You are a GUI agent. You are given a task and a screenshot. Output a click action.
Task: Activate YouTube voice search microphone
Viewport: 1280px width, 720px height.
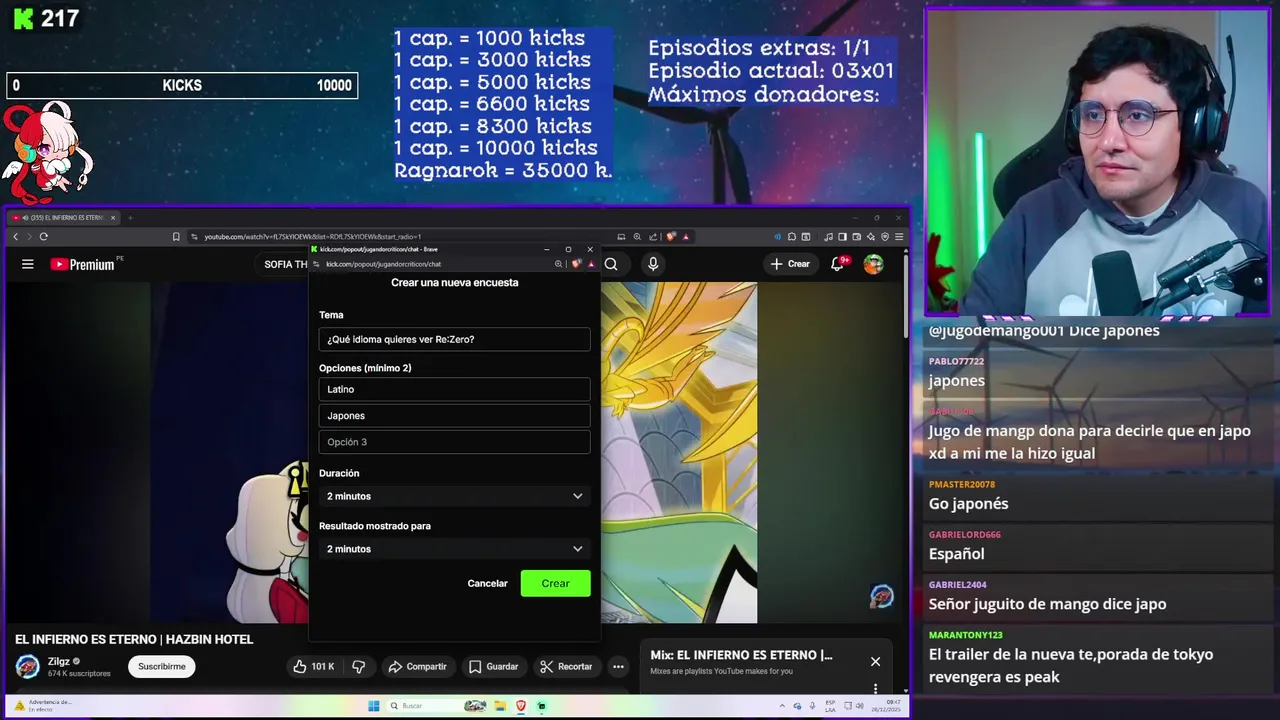coord(653,264)
